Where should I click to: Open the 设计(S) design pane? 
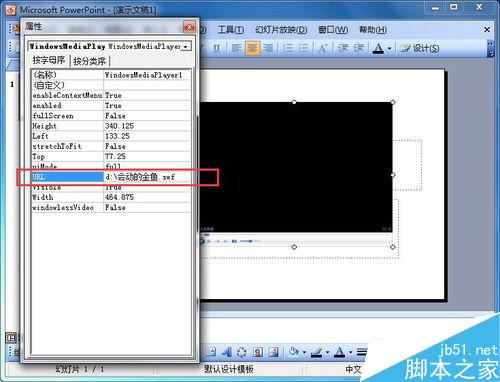coord(420,48)
